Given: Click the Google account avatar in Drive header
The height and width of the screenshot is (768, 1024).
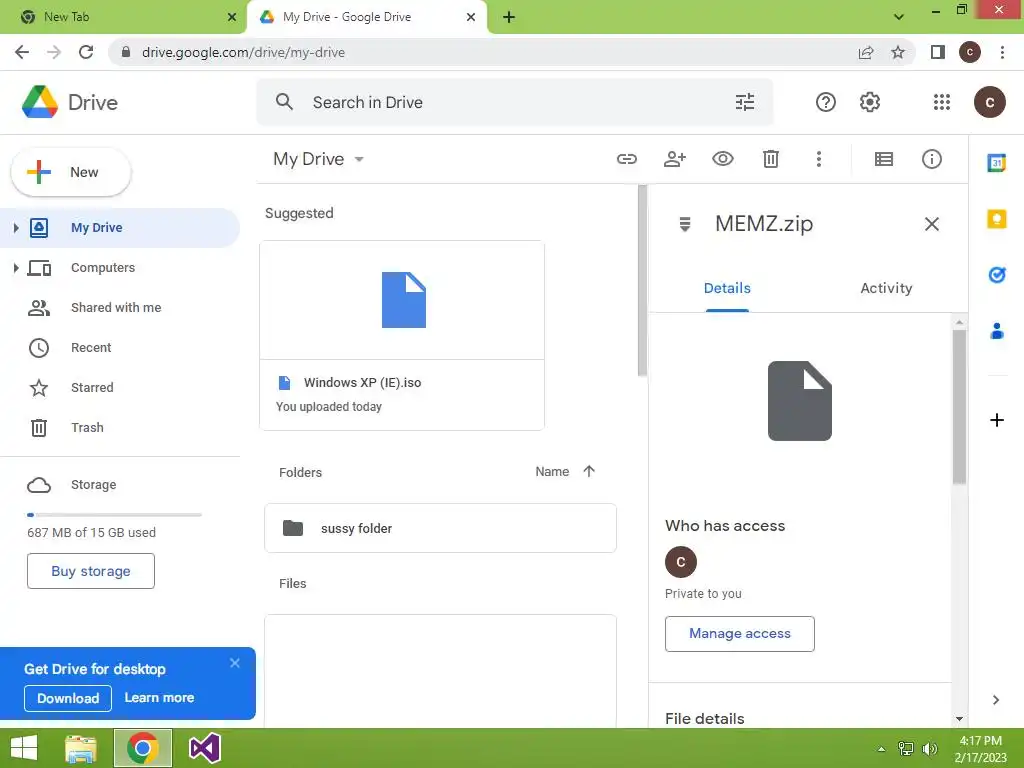Looking at the screenshot, I should pyautogui.click(x=989, y=102).
